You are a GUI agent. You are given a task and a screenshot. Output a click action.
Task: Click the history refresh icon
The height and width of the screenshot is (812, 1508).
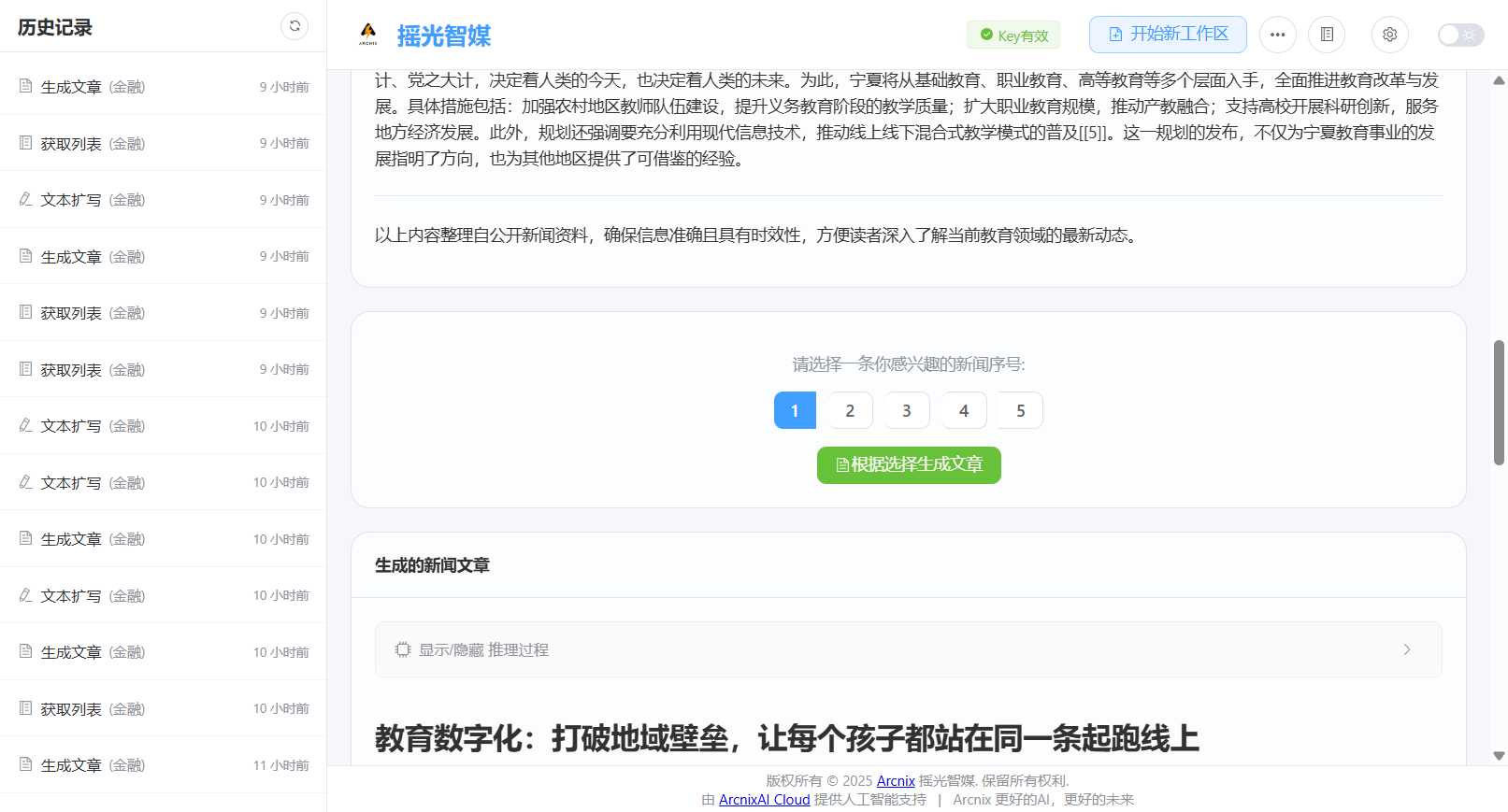(x=294, y=26)
